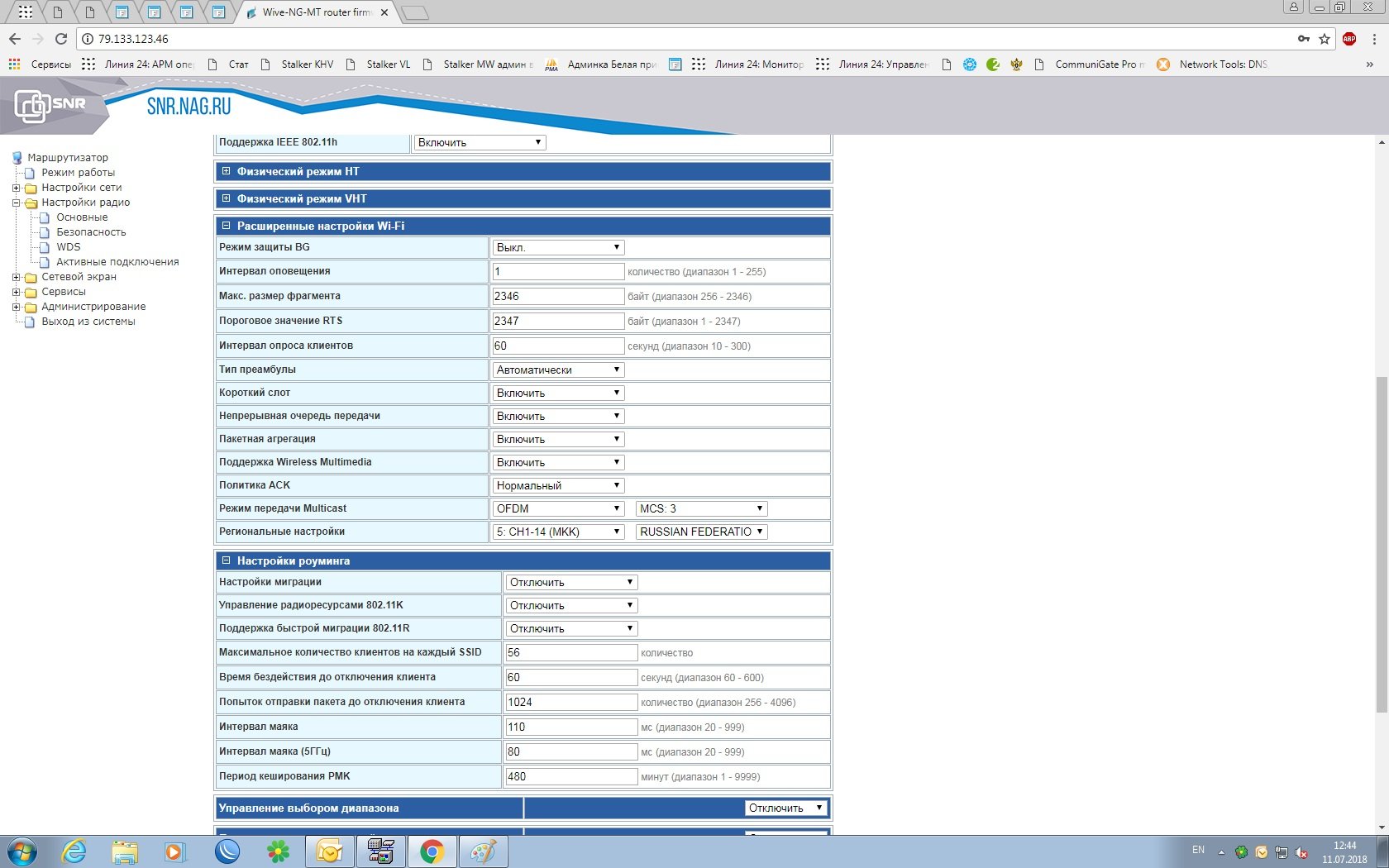Expand the Физический режим VHT section
The width and height of the screenshot is (1389, 868).
pyautogui.click(x=226, y=198)
